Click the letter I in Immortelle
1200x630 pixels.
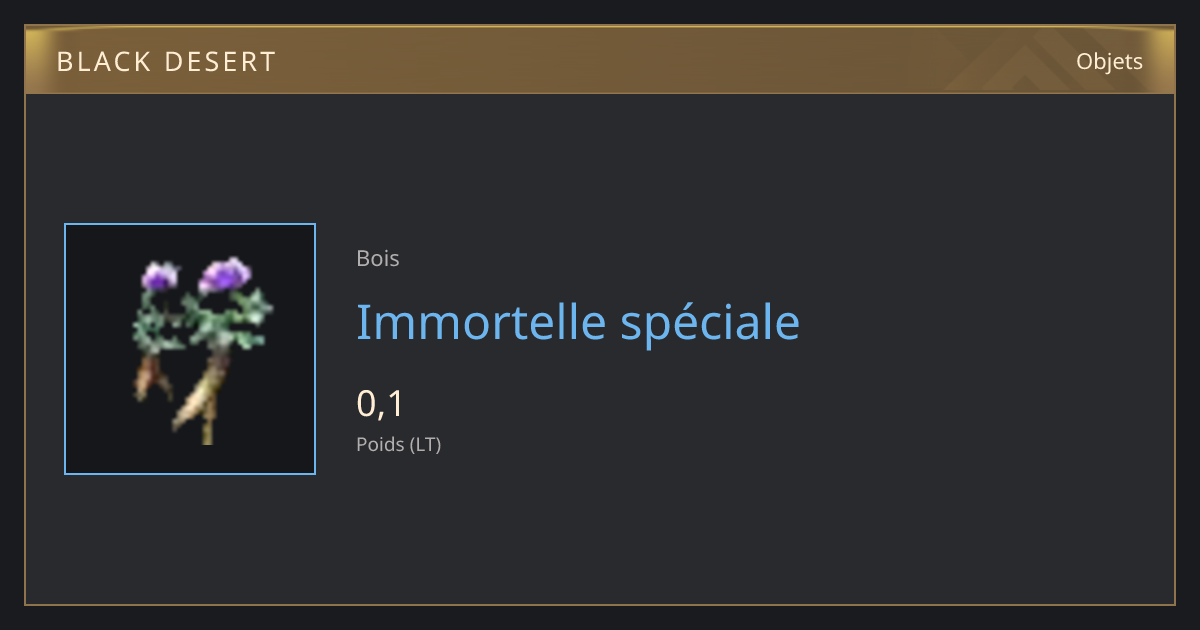[x=362, y=321]
